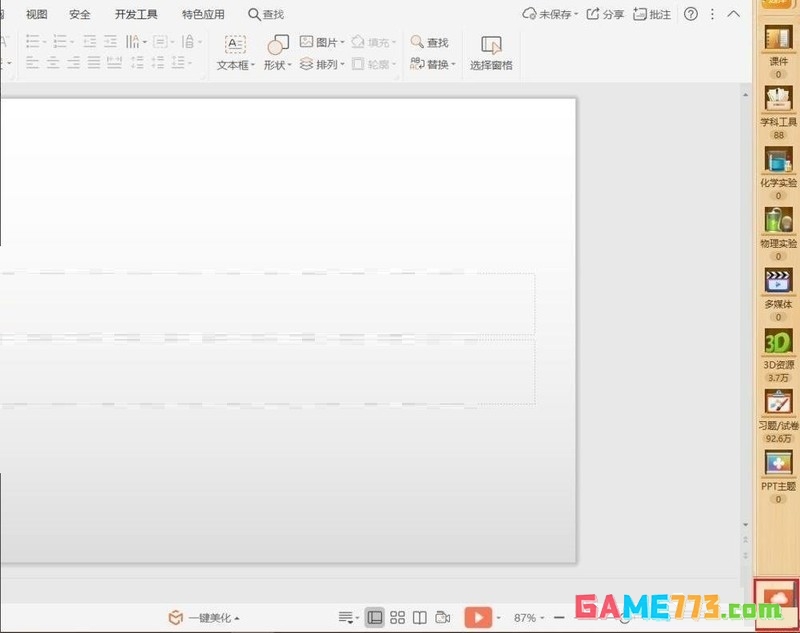
Task: Select the 多媒体 multimedia sidebar icon
Action: coord(778,282)
